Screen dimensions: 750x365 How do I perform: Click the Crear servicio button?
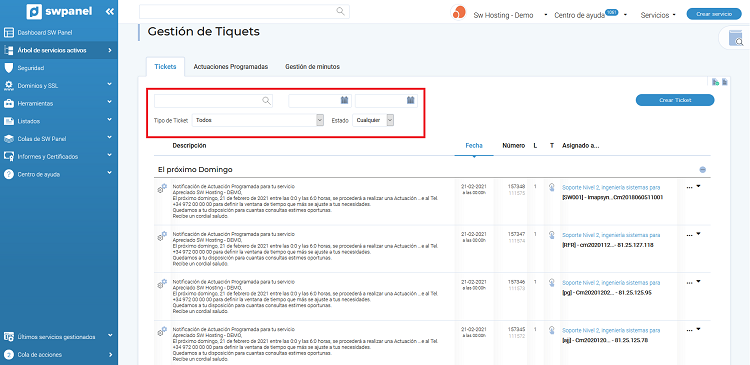714,14
